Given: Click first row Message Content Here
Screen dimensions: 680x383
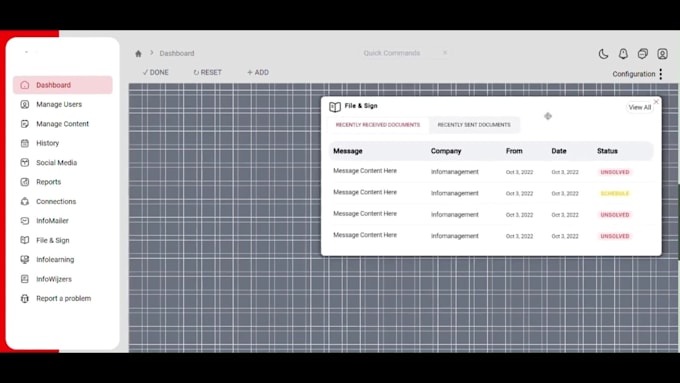Looking at the screenshot, I should 365,171.
